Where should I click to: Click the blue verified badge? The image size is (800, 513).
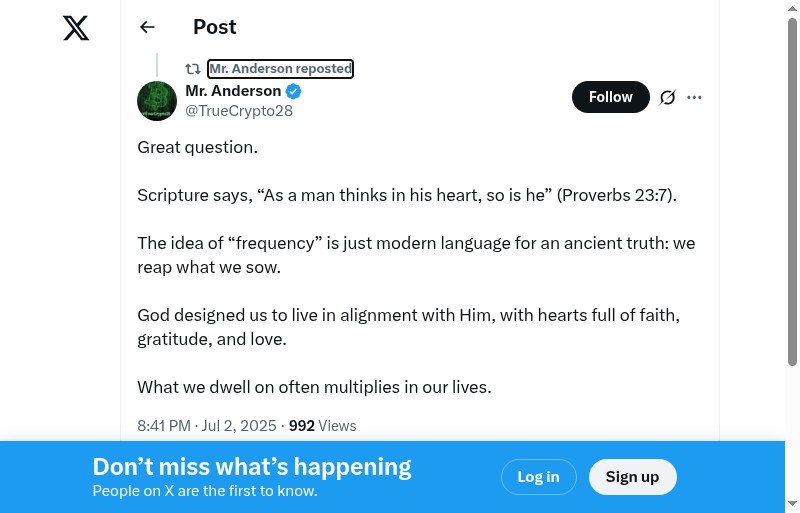(294, 91)
